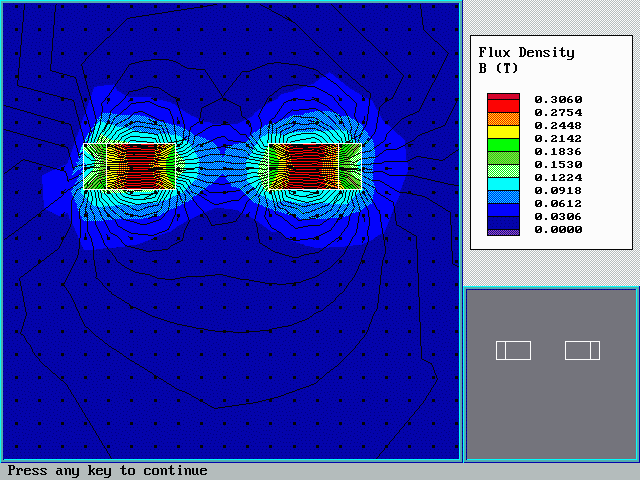Click the legend value 0.2448
This screenshot has height=480, width=640.
(558, 126)
